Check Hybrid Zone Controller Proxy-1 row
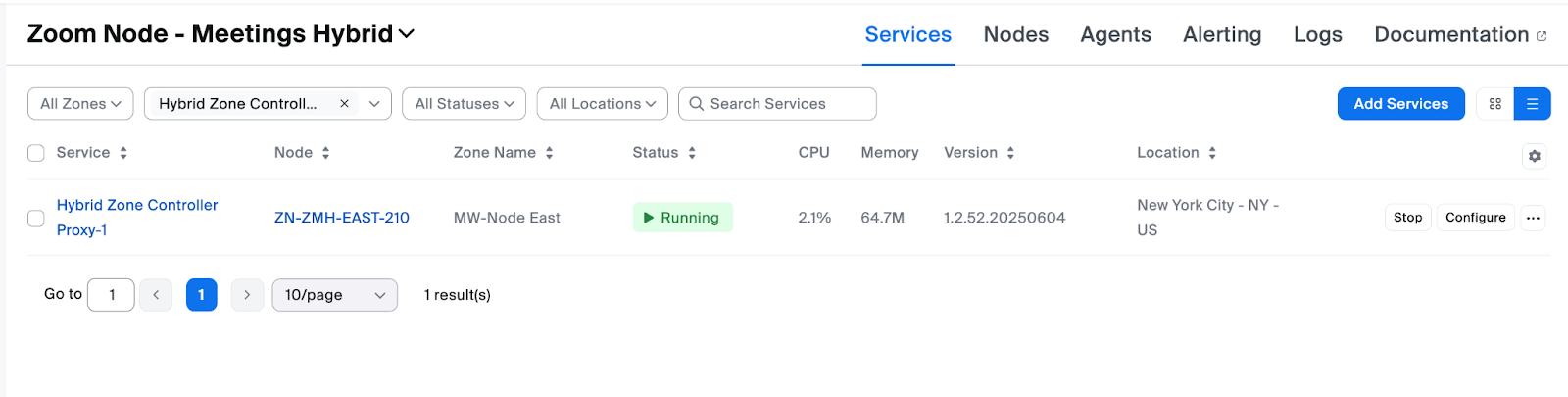Image resolution: width=1568 pixels, height=397 pixels. [36, 218]
